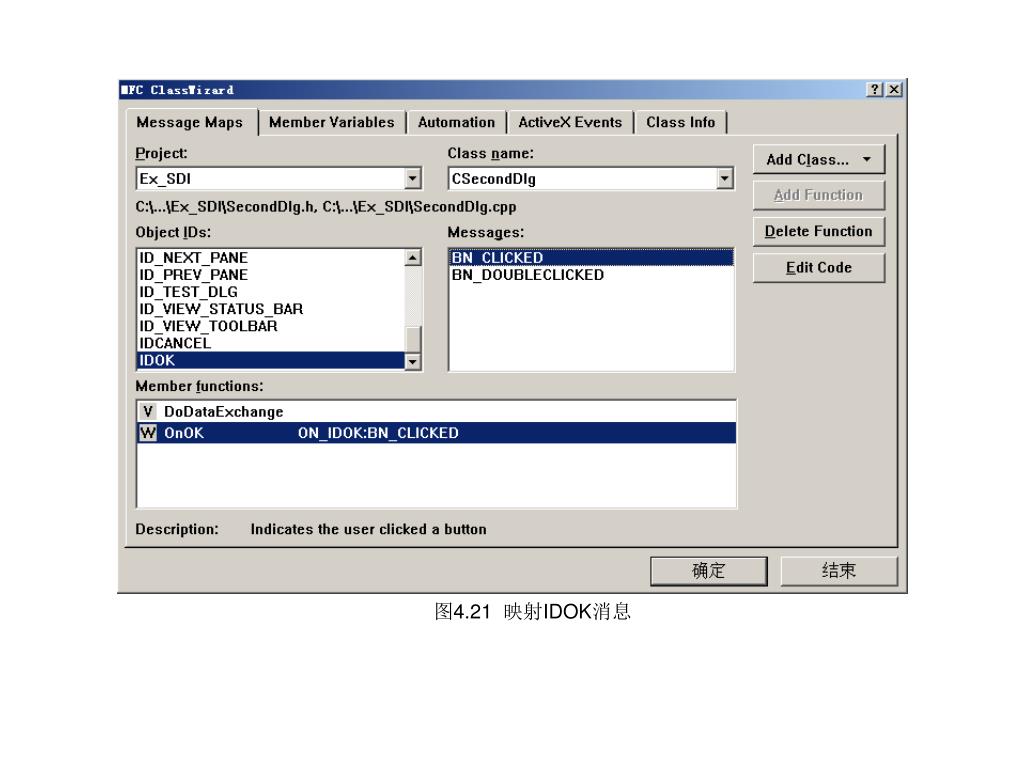1024x768 pixels.
Task: Select ID_VIEW_TOOLBAR in Object IDs
Action: click(x=271, y=326)
